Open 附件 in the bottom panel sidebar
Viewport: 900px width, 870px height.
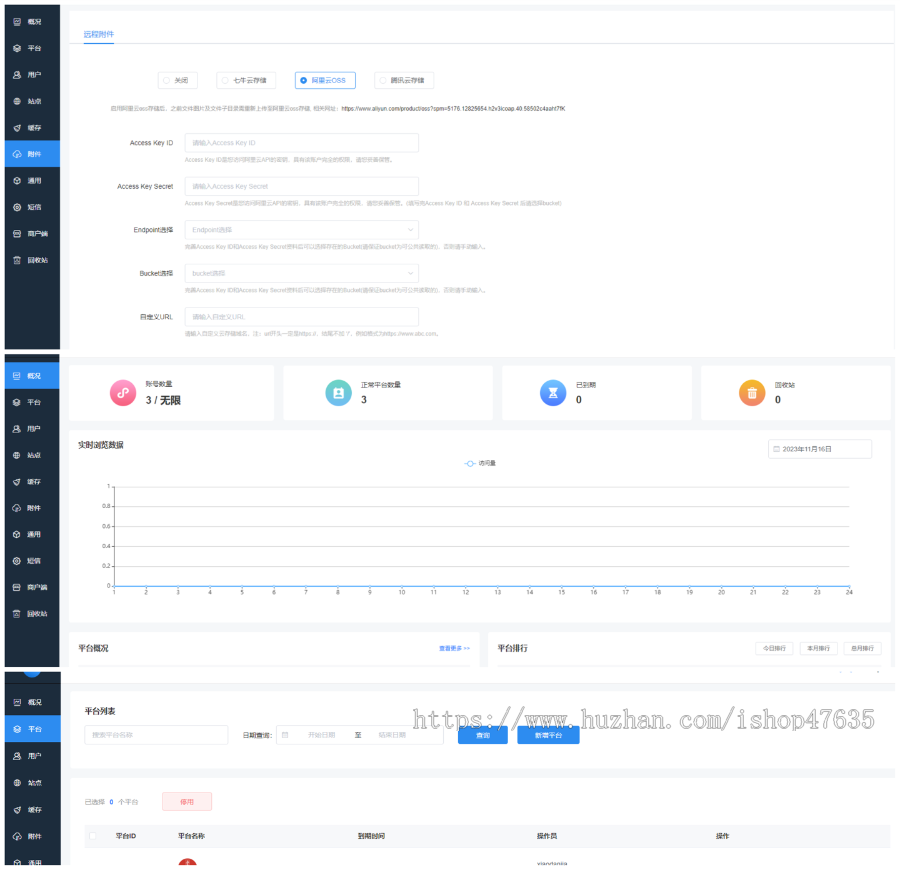(x=32, y=836)
